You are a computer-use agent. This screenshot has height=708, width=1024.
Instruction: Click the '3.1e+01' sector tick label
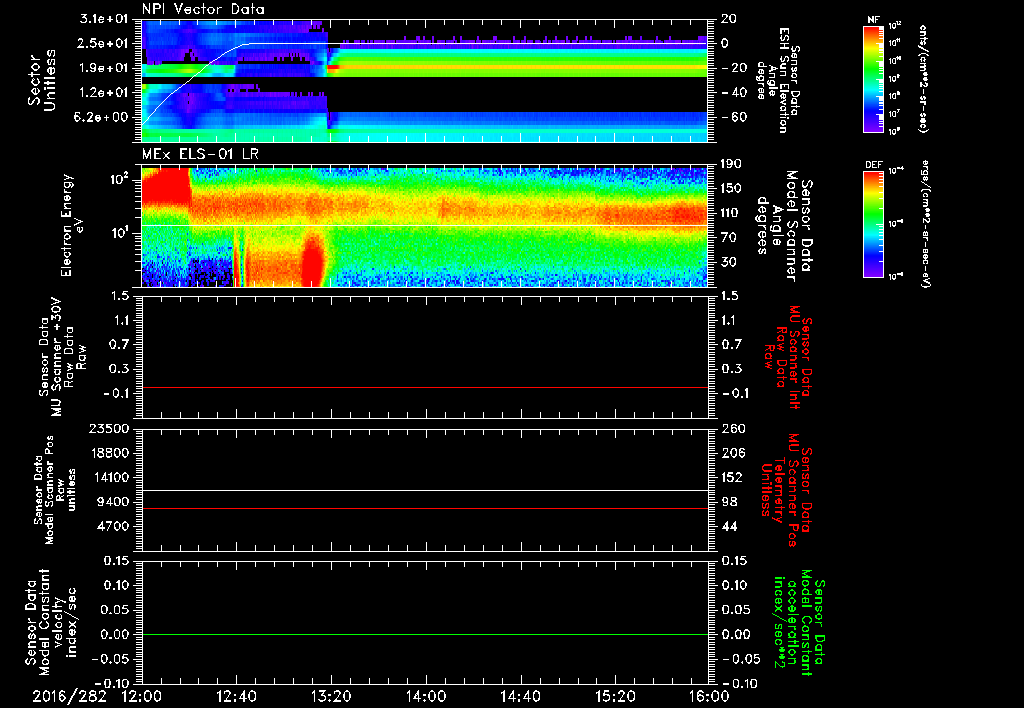(103, 19)
